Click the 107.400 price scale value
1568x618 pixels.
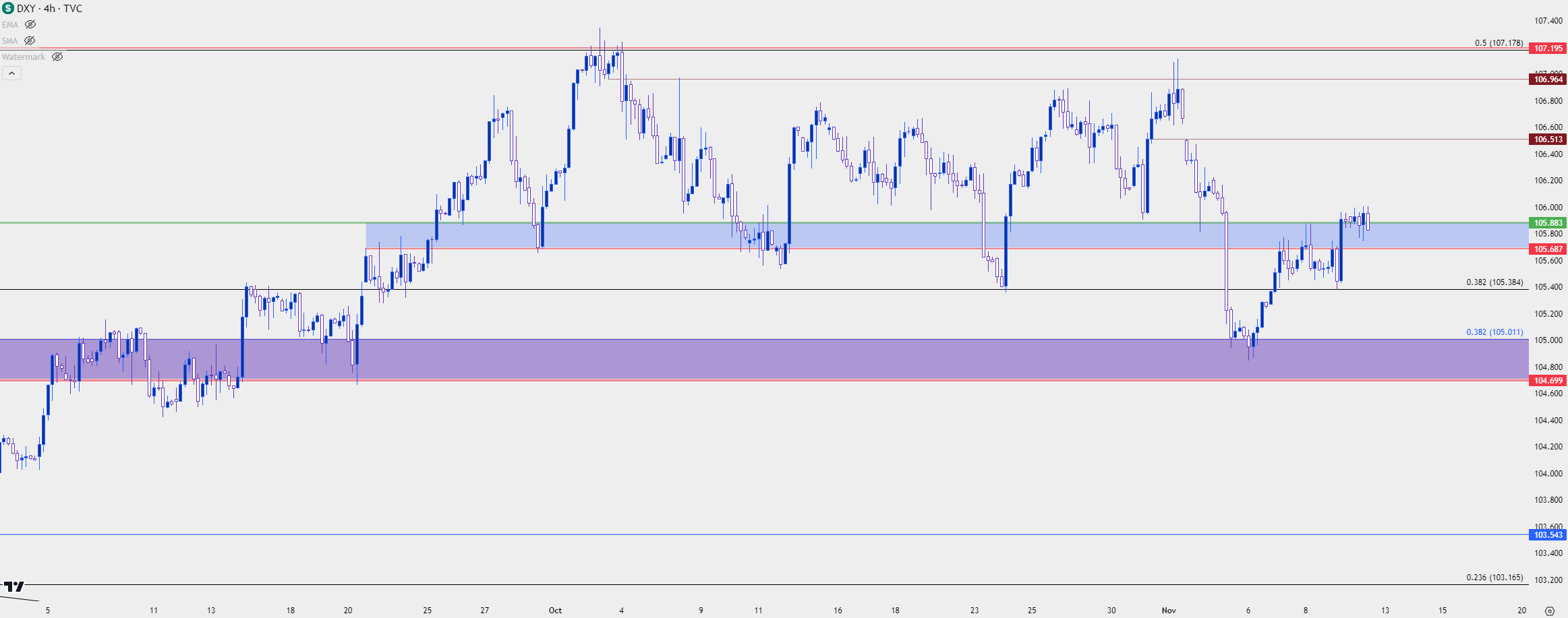pyautogui.click(x=1548, y=21)
